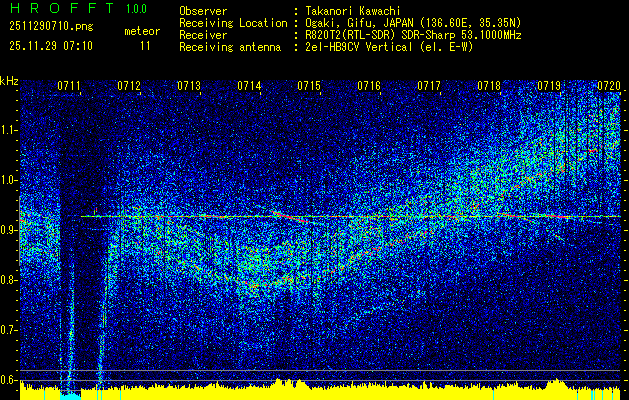Click the Receiving Location label
The height and width of the screenshot is (400, 629).
point(233,23)
